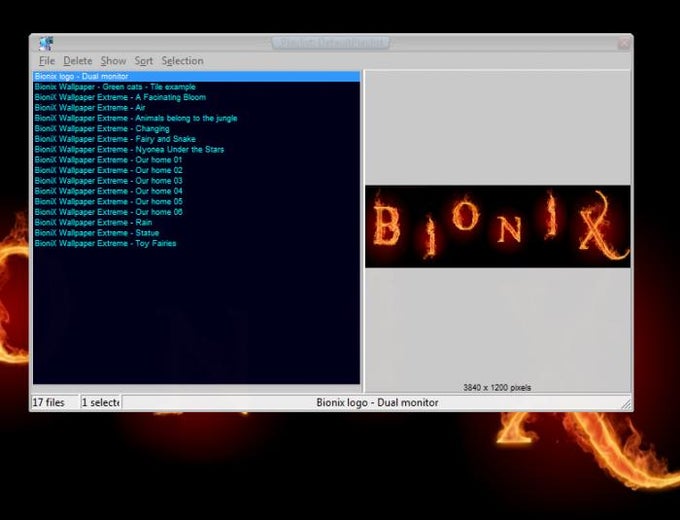Screen dimensions: 680x520
Task: Click the status bar file name 'Bionix logo - Dual monitor'
Action: (377, 402)
